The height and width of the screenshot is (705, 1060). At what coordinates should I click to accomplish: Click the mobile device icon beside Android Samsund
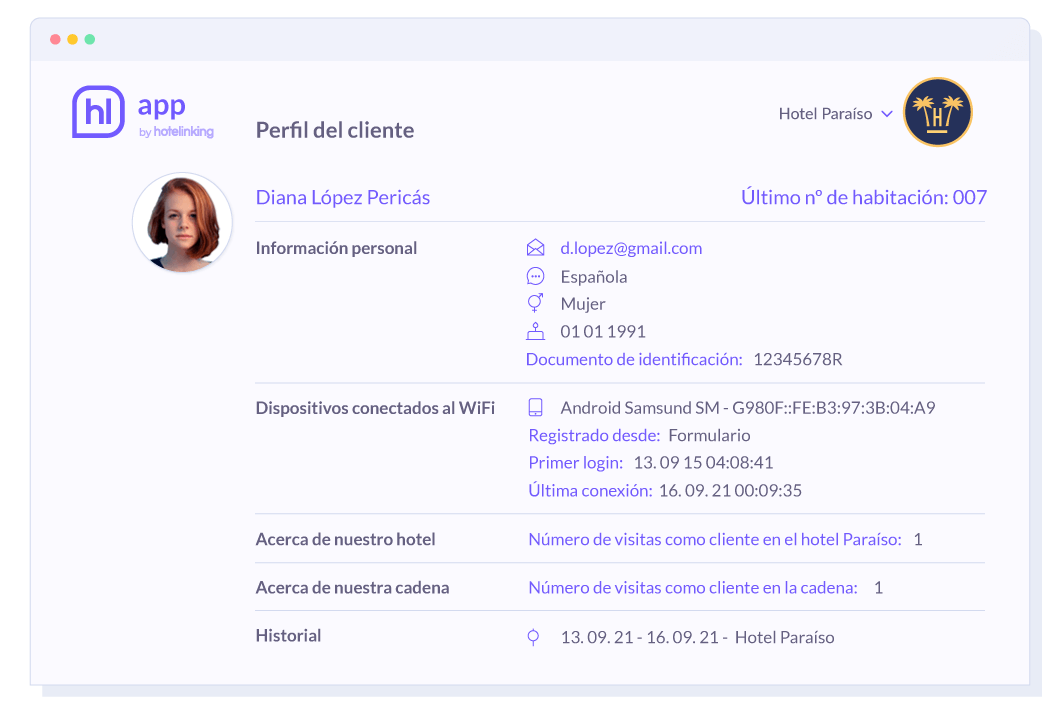click(x=535, y=407)
